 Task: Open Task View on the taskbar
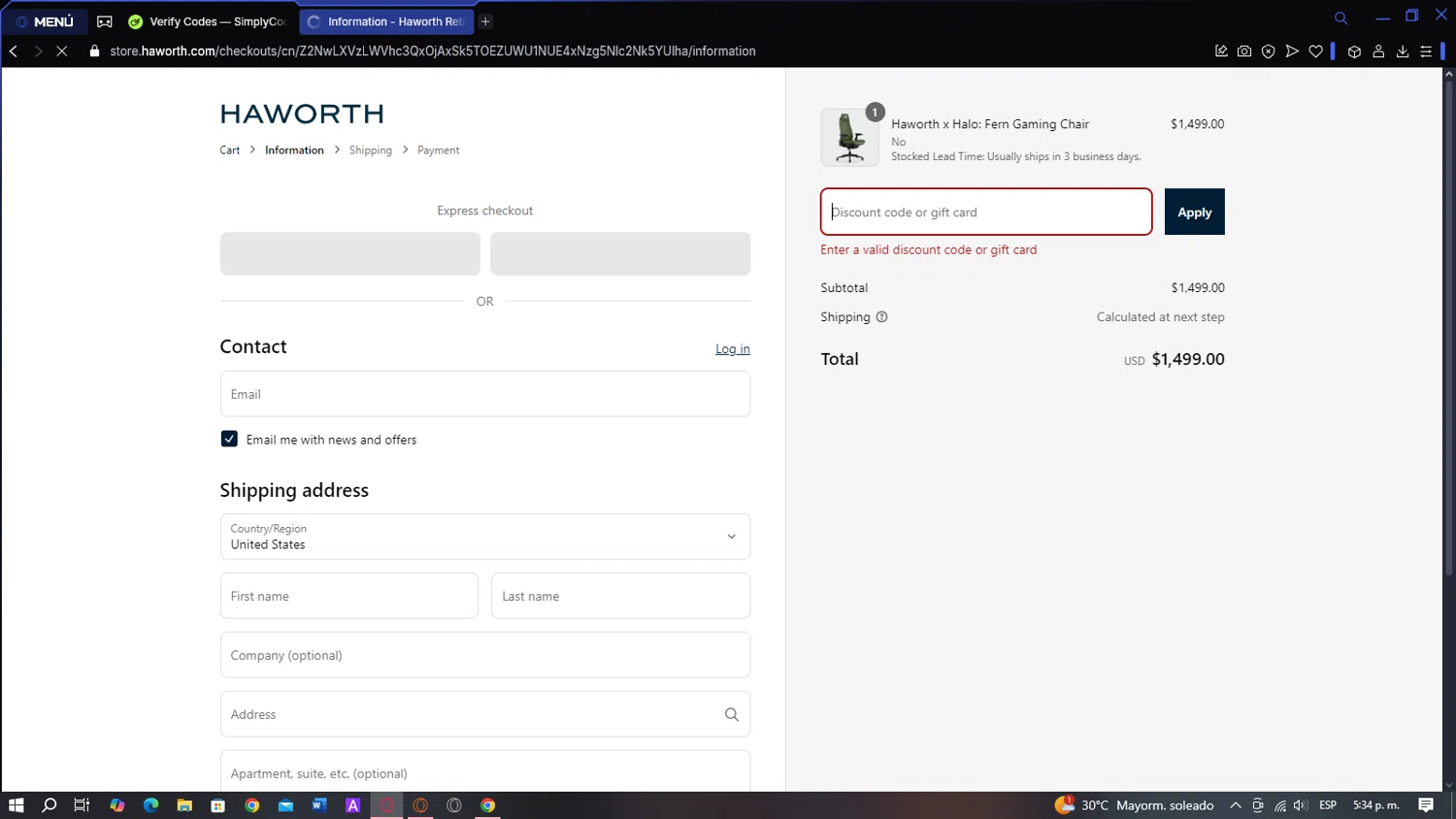coord(82,805)
